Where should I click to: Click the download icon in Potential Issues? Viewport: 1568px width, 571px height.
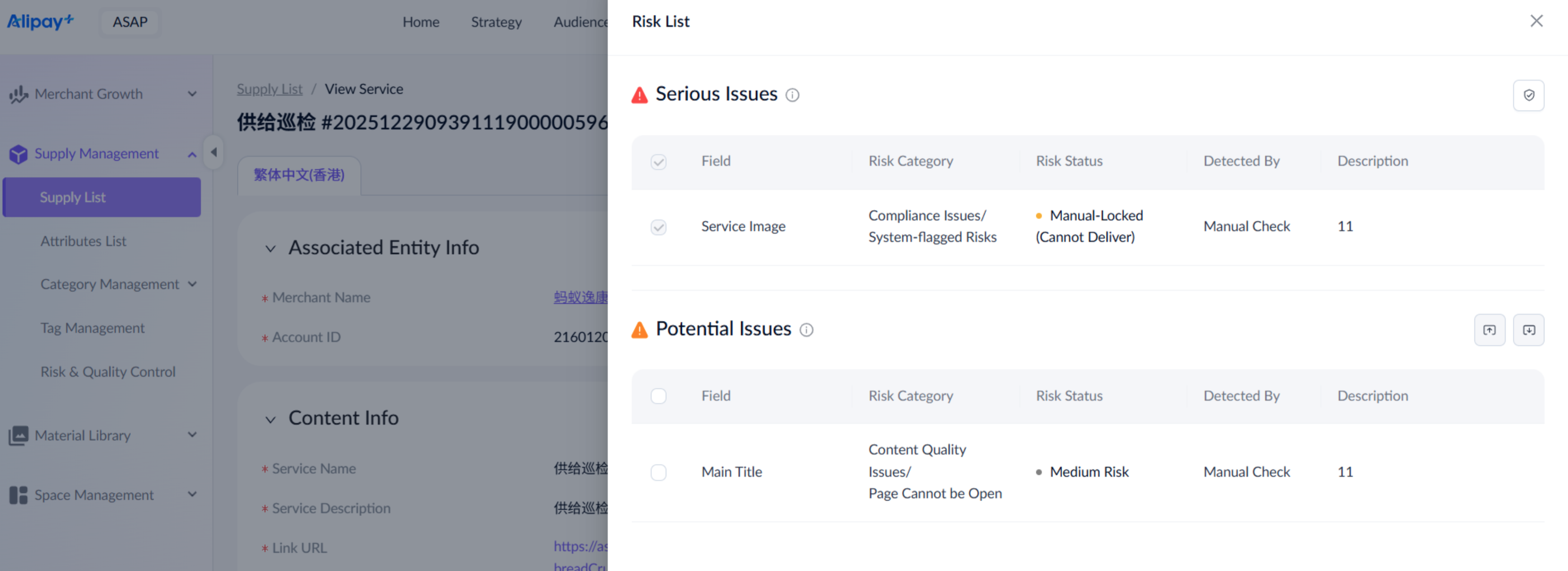pyautogui.click(x=1528, y=330)
